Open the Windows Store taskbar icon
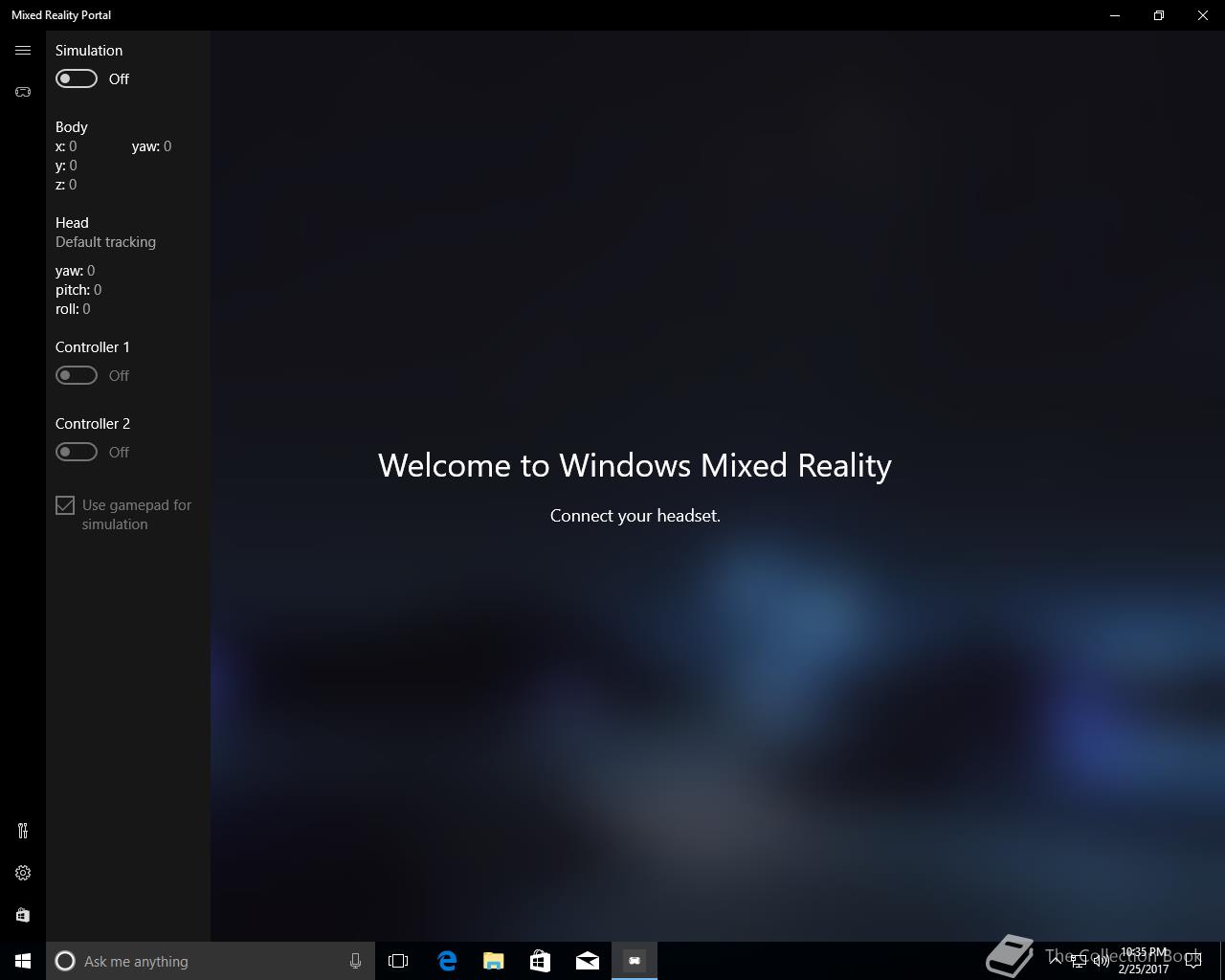Viewport: 1225px width, 980px height. click(x=541, y=961)
